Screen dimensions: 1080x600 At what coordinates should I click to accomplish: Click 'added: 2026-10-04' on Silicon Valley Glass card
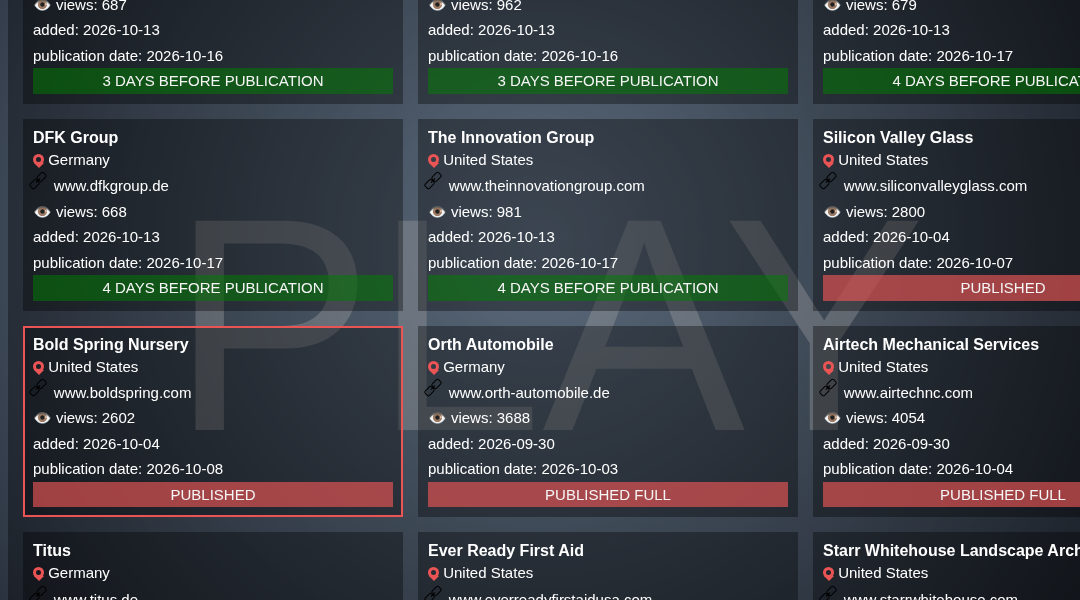886,237
